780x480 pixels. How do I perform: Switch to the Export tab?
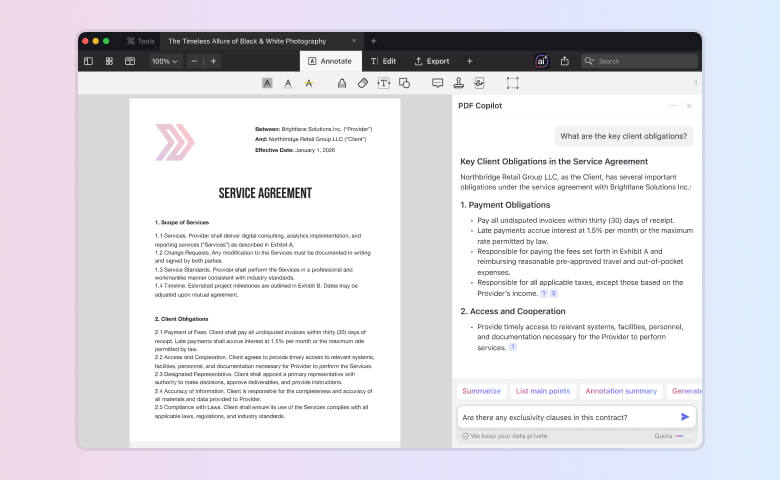click(432, 61)
